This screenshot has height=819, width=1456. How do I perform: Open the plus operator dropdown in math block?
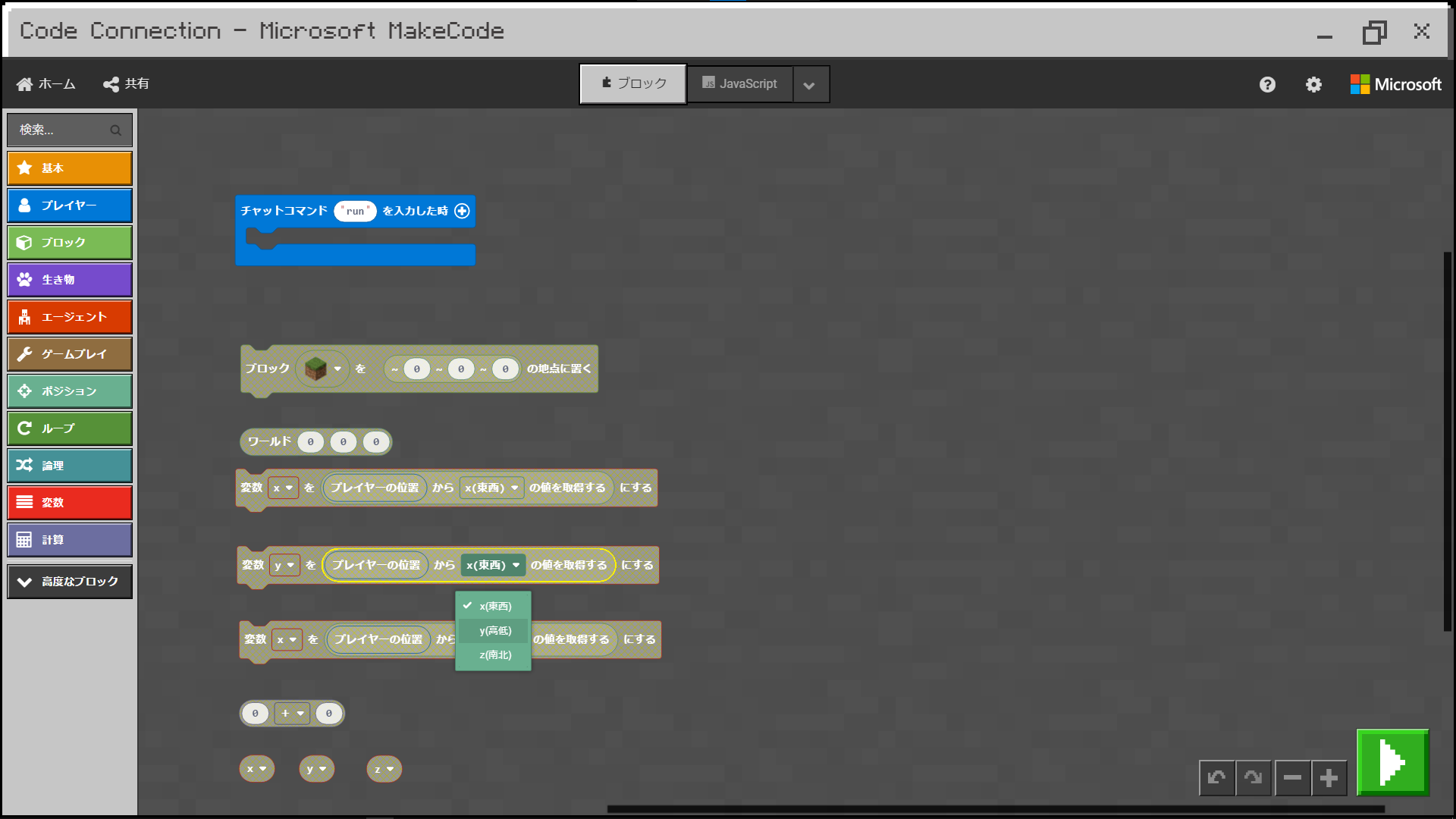[292, 713]
